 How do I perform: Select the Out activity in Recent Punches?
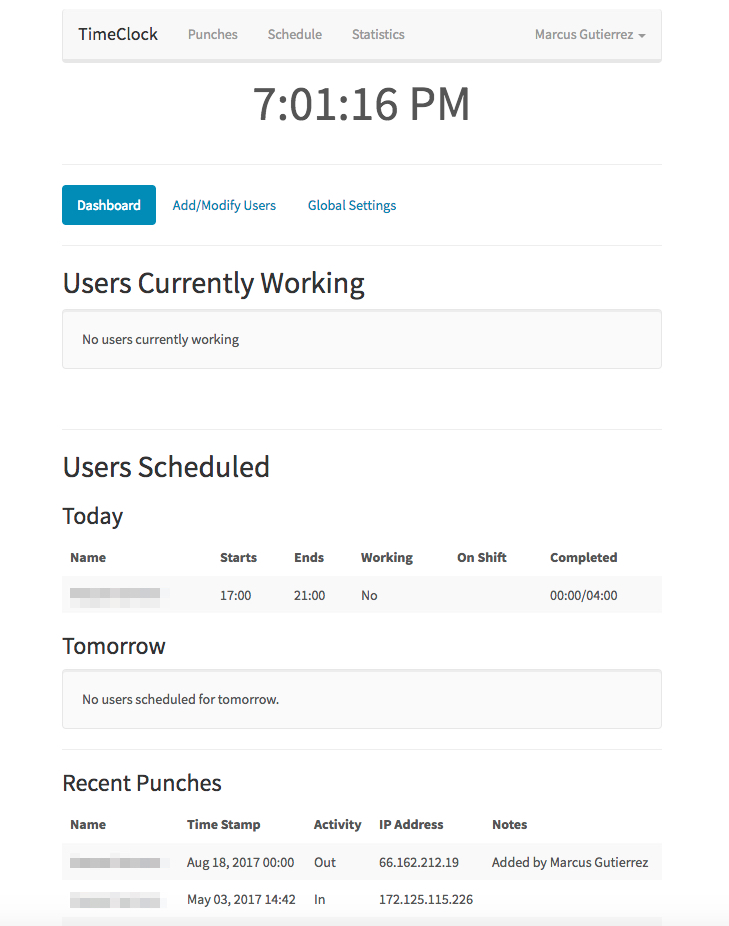(x=322, y=861)
